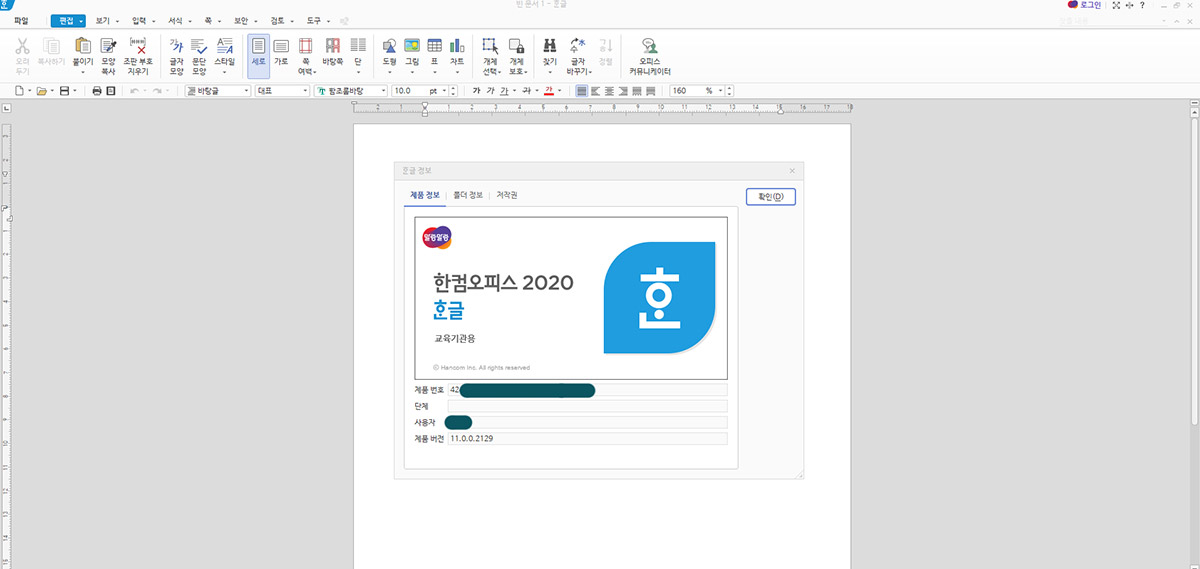
Task: Click the 확인(D) button
Action: point(770,196)
